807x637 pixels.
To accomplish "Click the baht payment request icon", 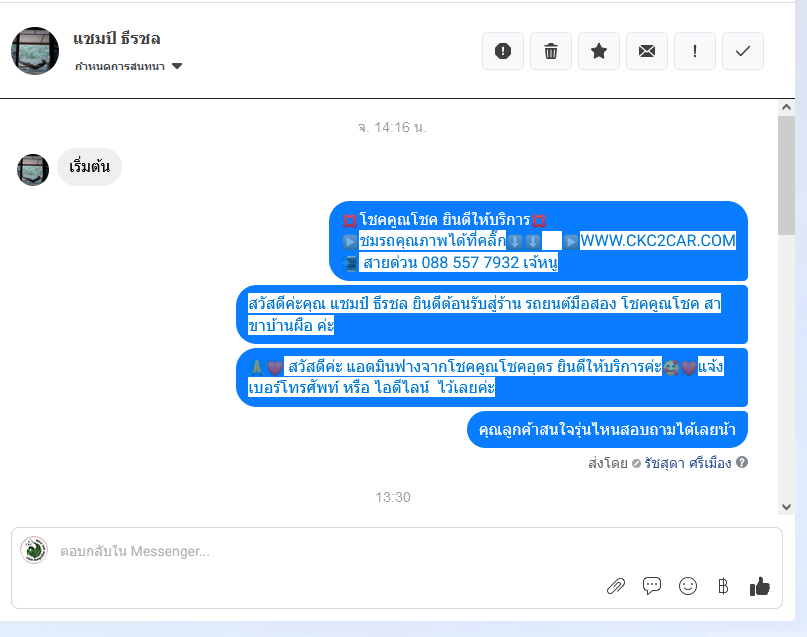I will [x=723, y=586].
